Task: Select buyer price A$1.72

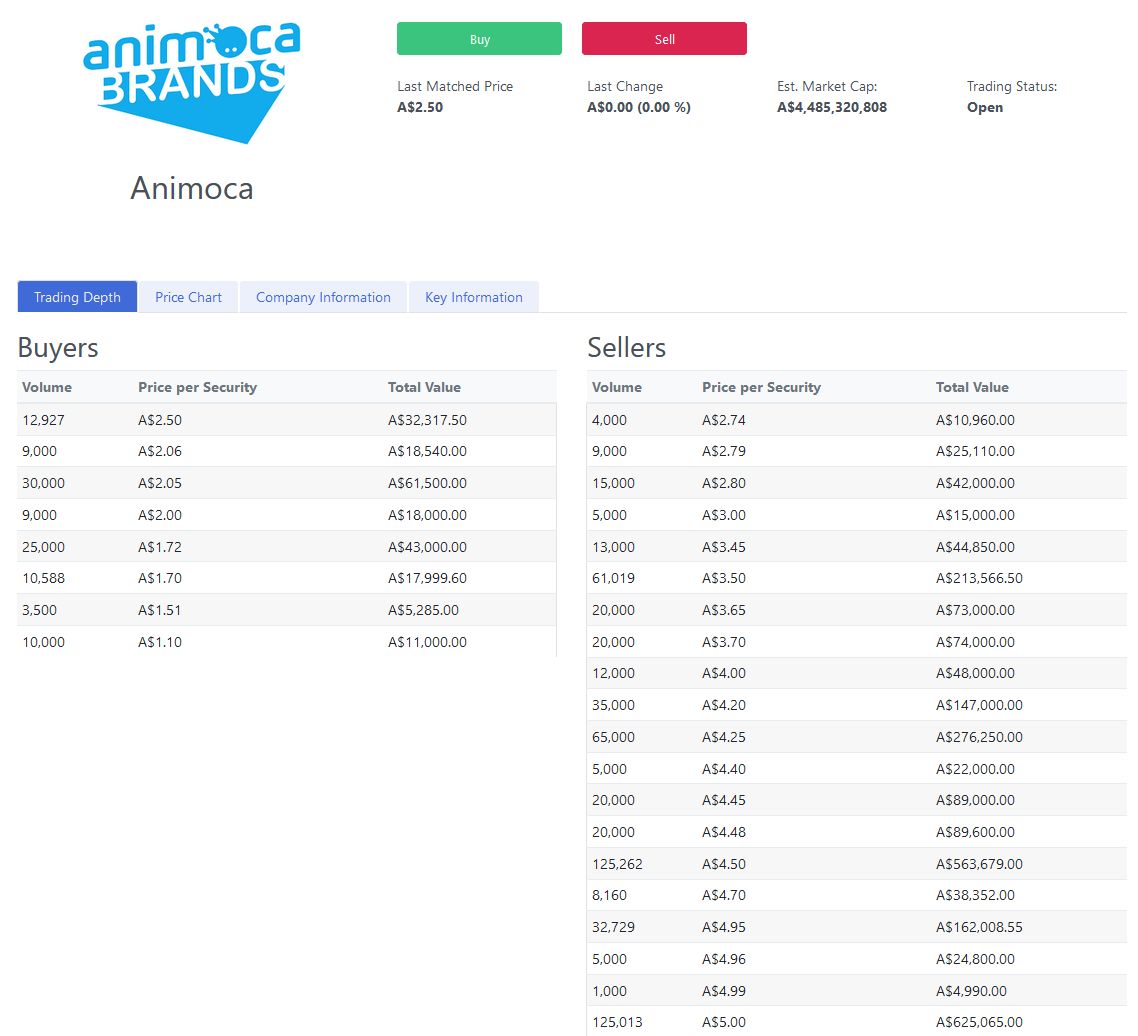Action: pyautogui.click(x=160, y=547)
